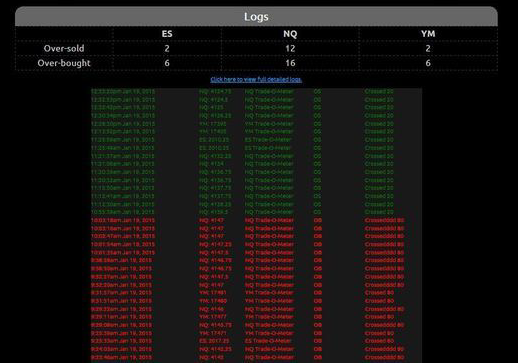Click the Over-sold row label
Screen dimensions: 518x363
(x=64, y=48)
